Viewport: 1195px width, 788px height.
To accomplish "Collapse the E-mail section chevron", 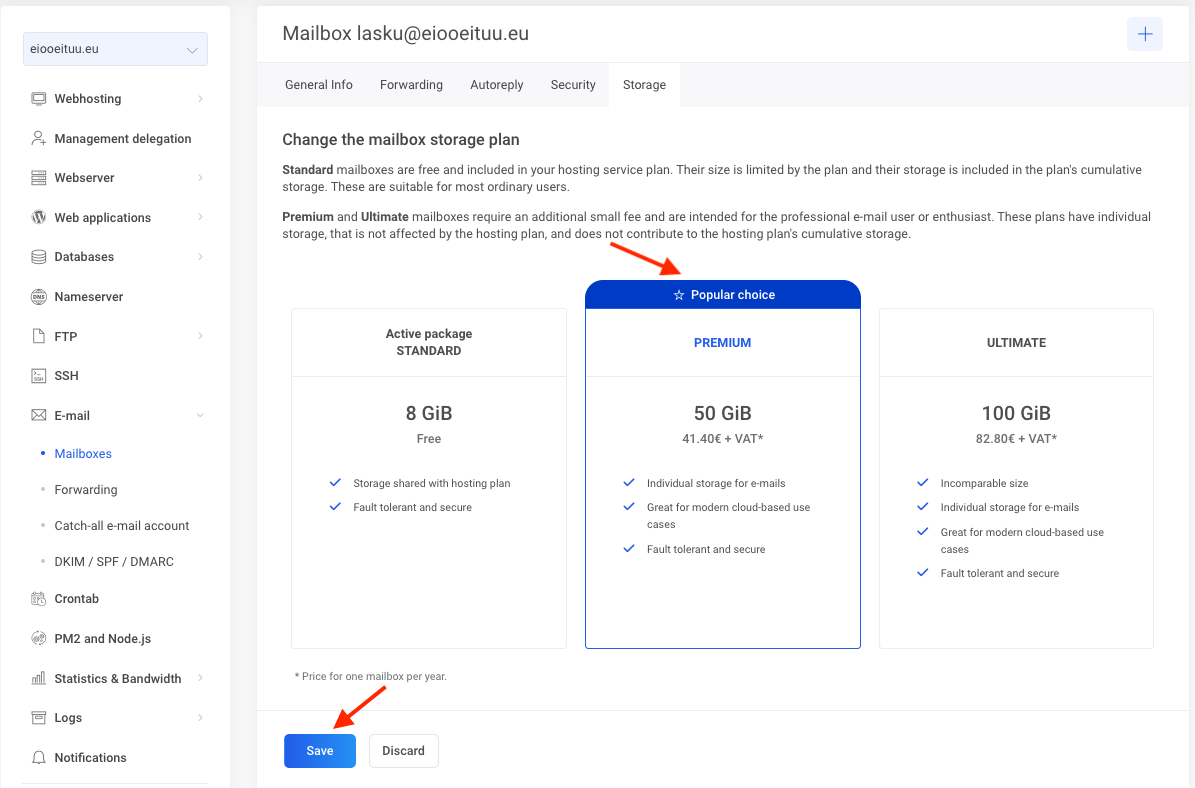I will coord(200,415).
